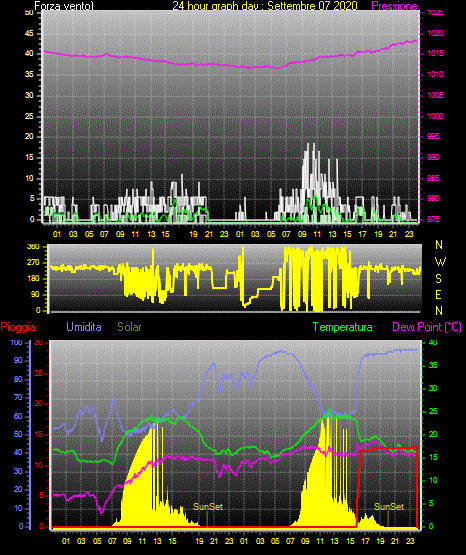Click pressure axis value 1005

click(435, 95)
